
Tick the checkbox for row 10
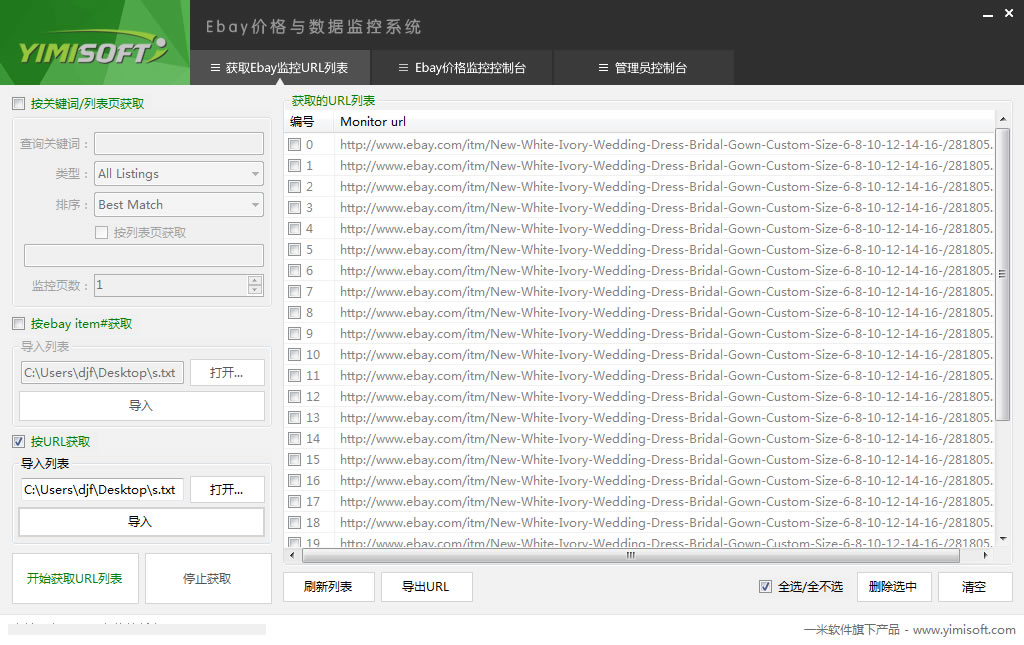tap(295, 354)
